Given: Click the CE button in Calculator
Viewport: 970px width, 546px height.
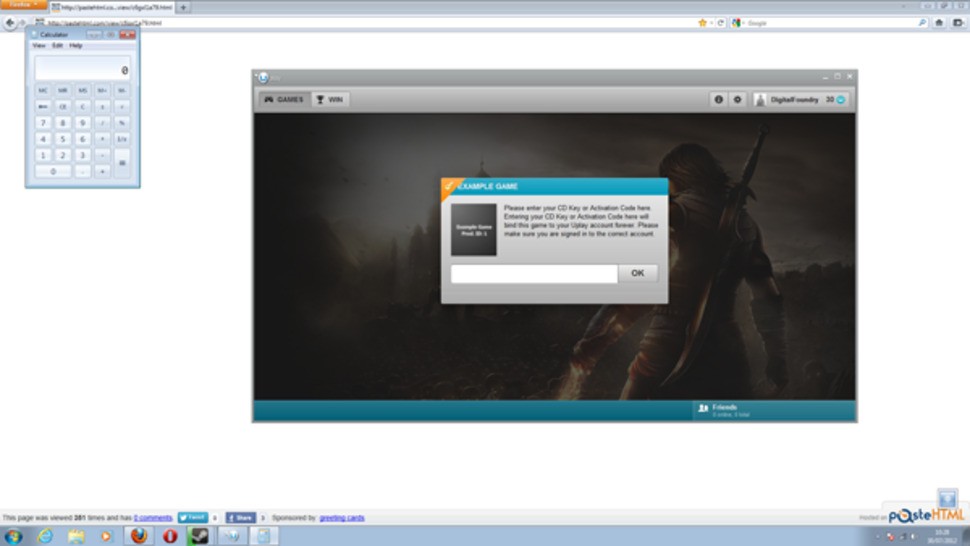Looking at the screenshot, I should [x=62, y=106].
